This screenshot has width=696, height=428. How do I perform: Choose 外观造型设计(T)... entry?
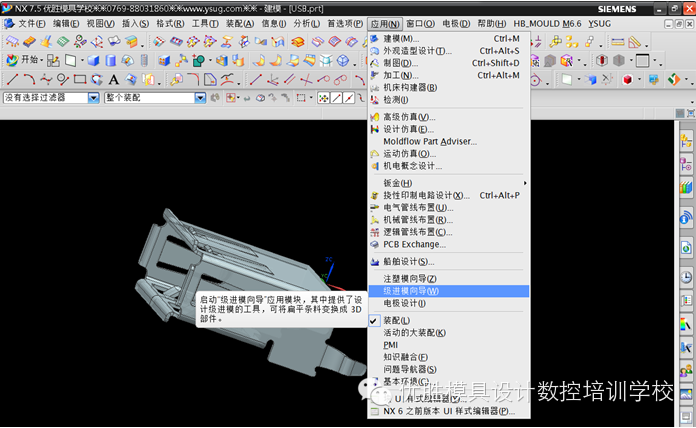click(x=449, y=51)
